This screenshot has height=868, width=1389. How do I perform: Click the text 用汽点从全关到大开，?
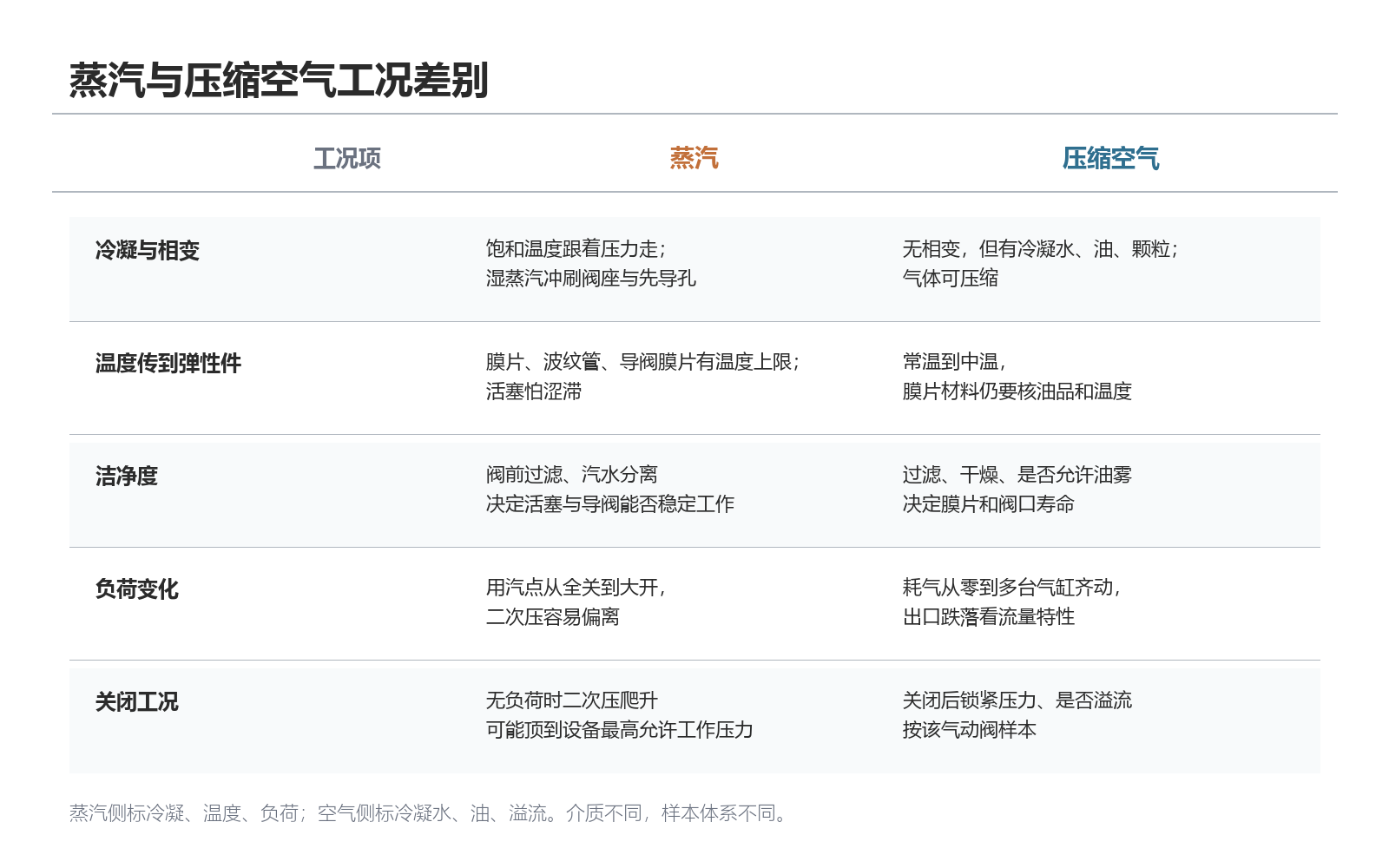click(x=576, y=588)
